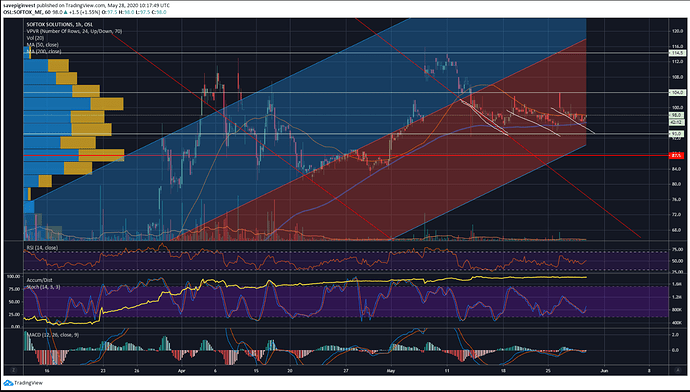Click the 98.0 current price label
The image size is (690, 392).
pos(676,115)
